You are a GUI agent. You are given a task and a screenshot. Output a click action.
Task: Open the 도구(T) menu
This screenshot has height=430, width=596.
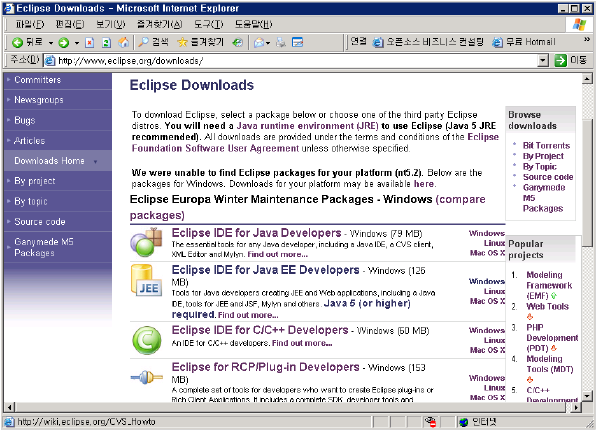coord(209,25)
